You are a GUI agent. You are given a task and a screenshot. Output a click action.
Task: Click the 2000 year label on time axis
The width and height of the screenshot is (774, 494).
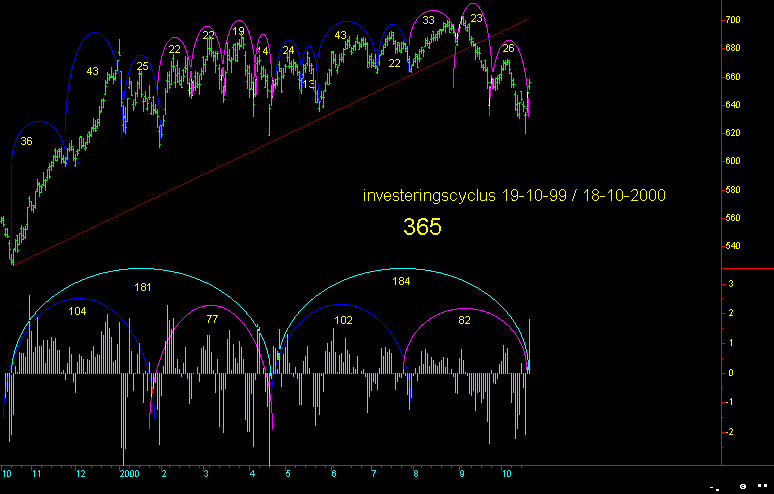click(x=129, y=474)
